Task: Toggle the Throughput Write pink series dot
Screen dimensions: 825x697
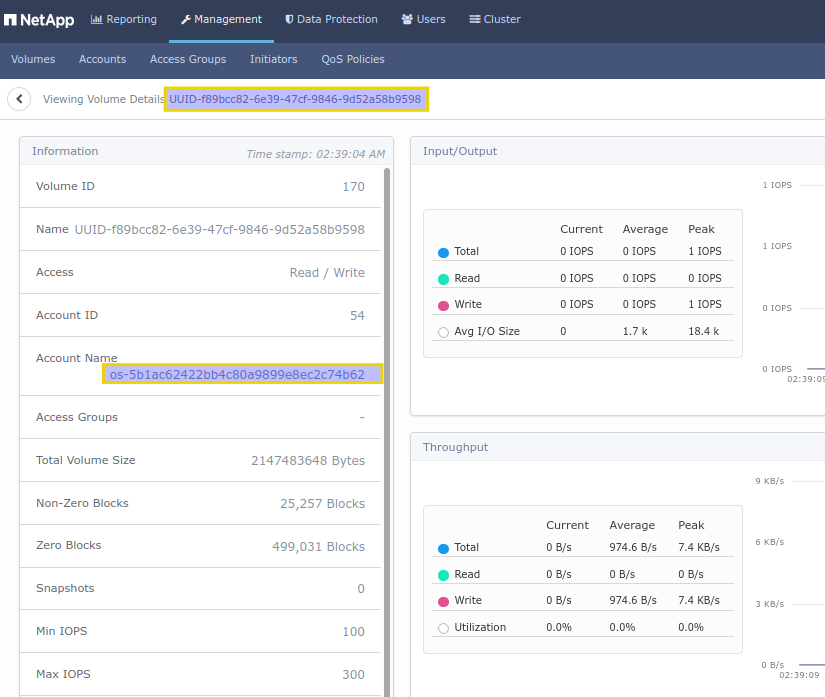Action: point(444,602)
